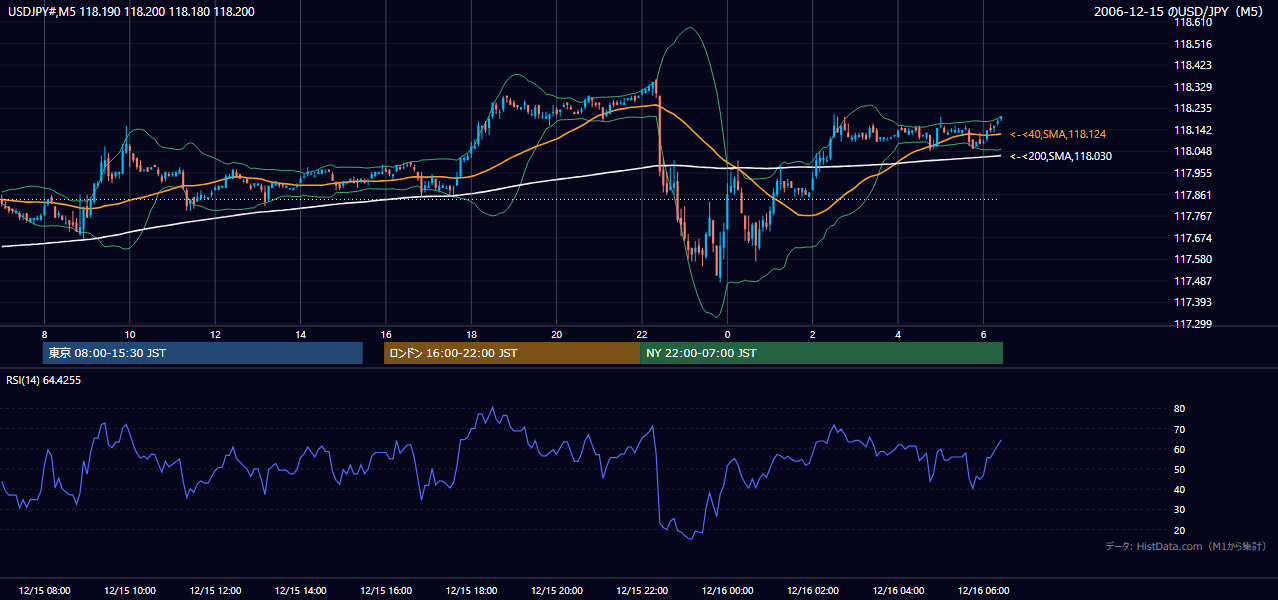This screenshot has height=600, width=1278.
Task: Click hour label 22 under price chart
Action: point(642,334)
